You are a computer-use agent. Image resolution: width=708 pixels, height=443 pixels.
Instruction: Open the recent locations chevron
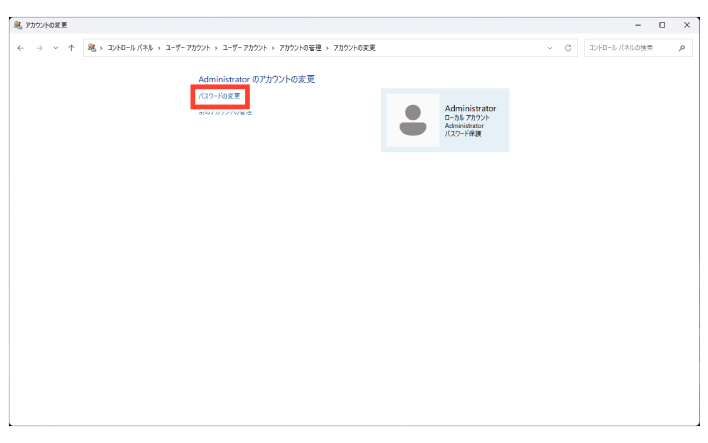(56, 48)
